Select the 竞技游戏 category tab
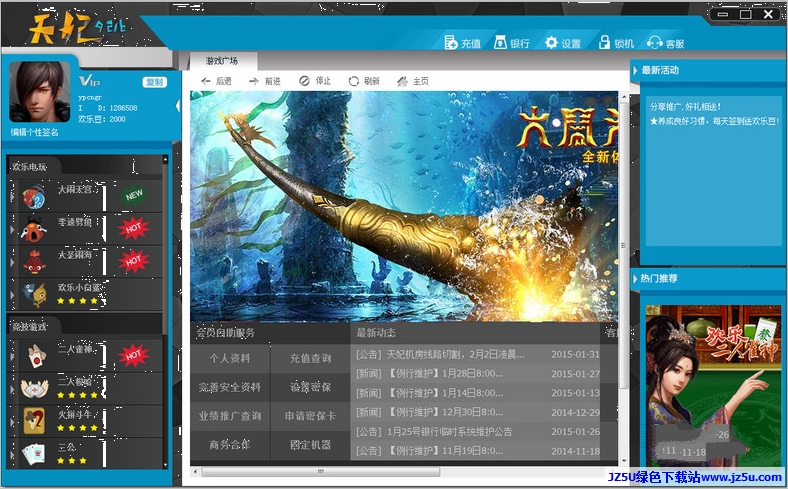788x489 pixels. (30, 327)
